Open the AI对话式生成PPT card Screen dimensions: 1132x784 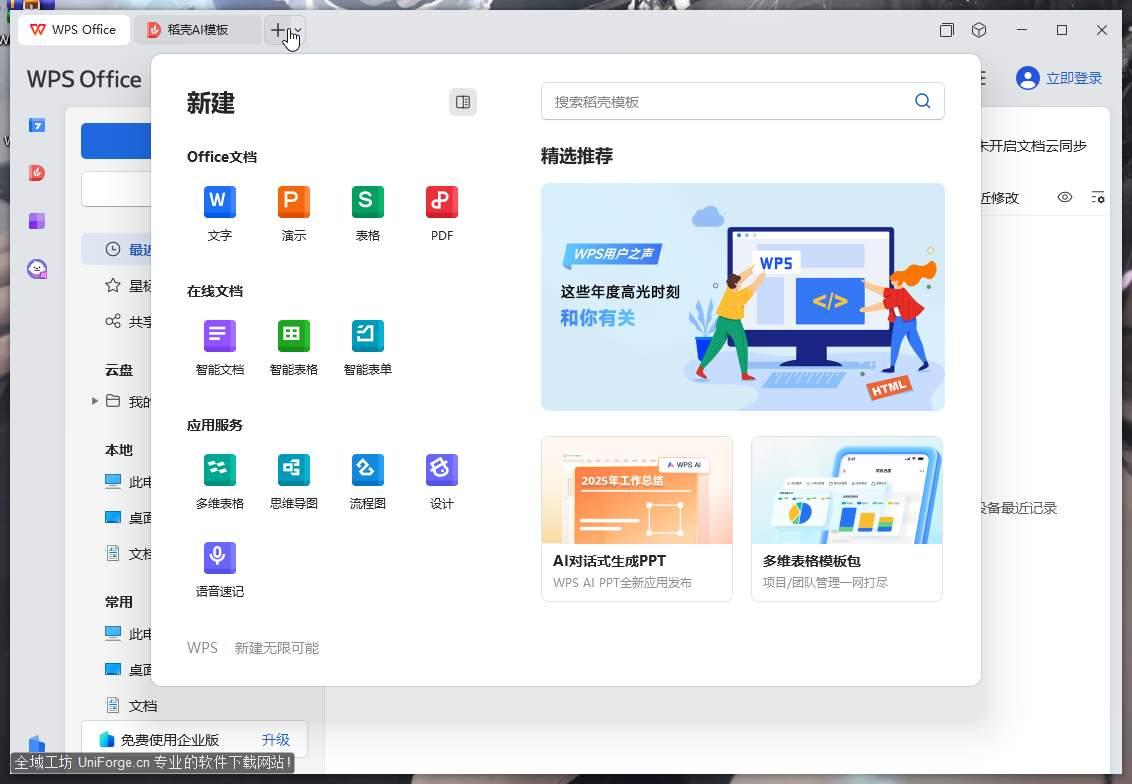(x=637, y=518)
